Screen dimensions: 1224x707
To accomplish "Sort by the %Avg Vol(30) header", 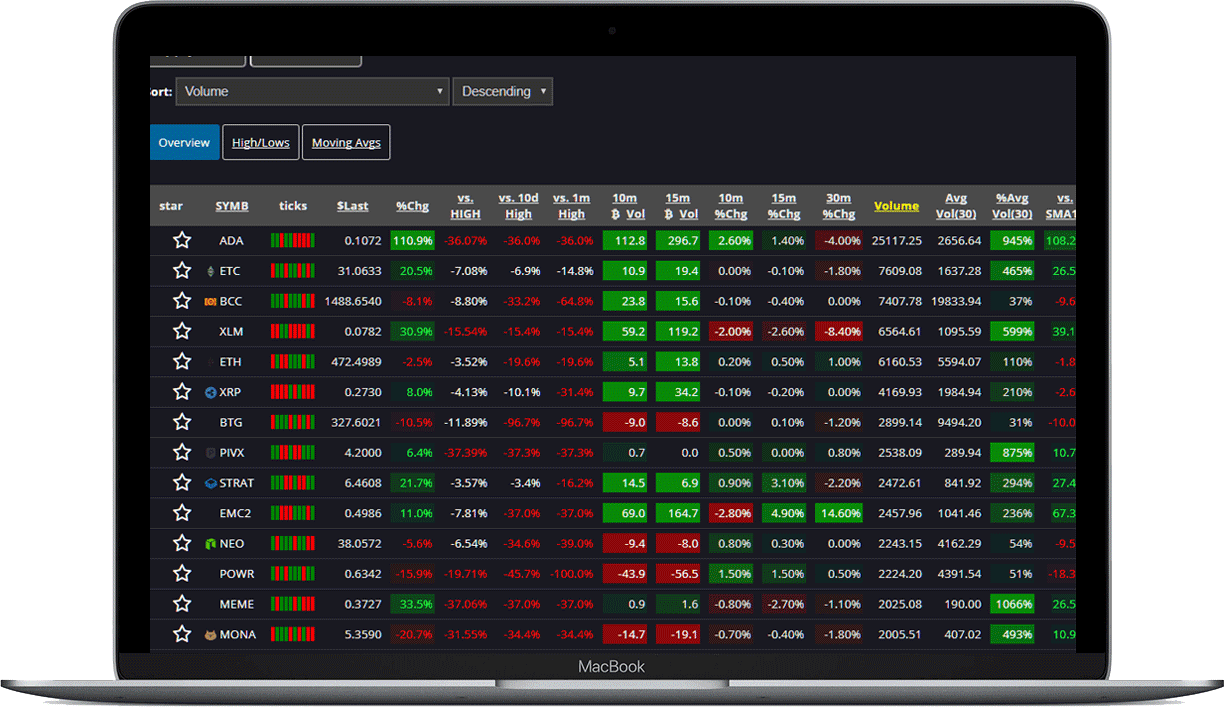I will [1013, 206].
